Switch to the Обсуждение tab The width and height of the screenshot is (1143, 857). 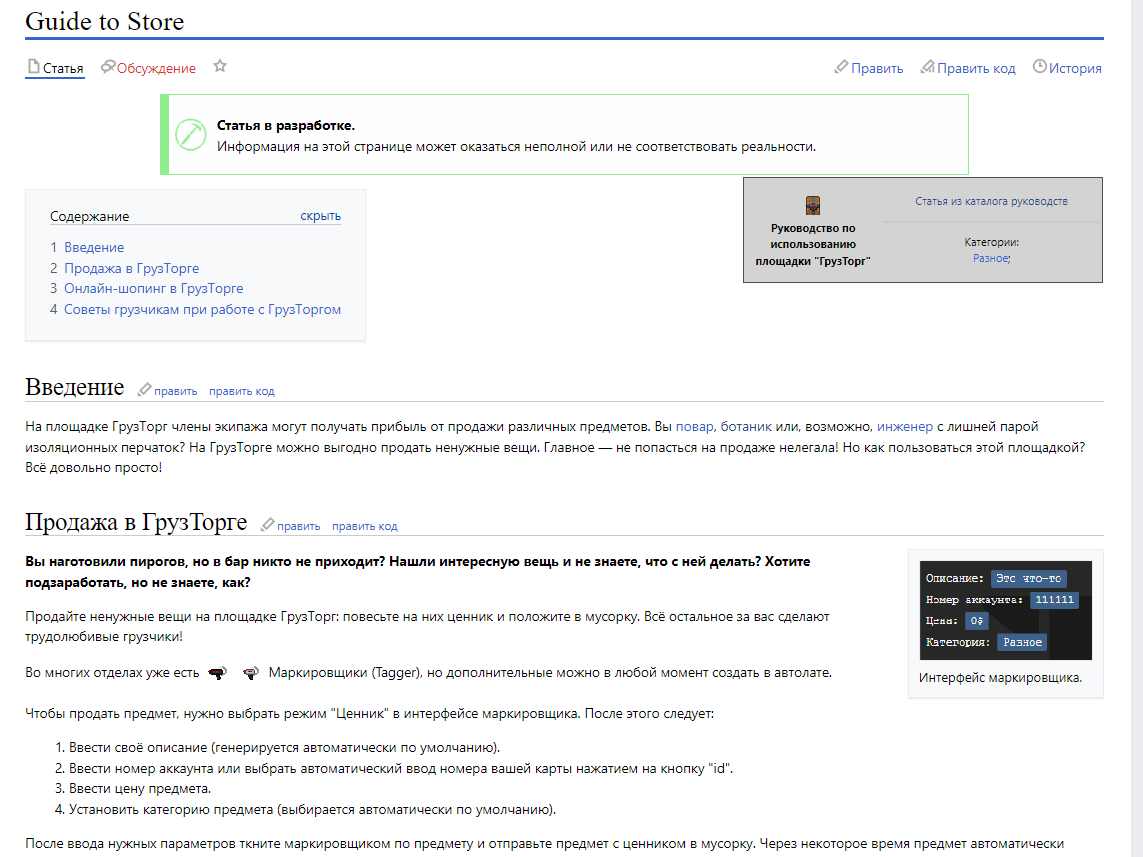pyautogui.click(x=156, y=68)
